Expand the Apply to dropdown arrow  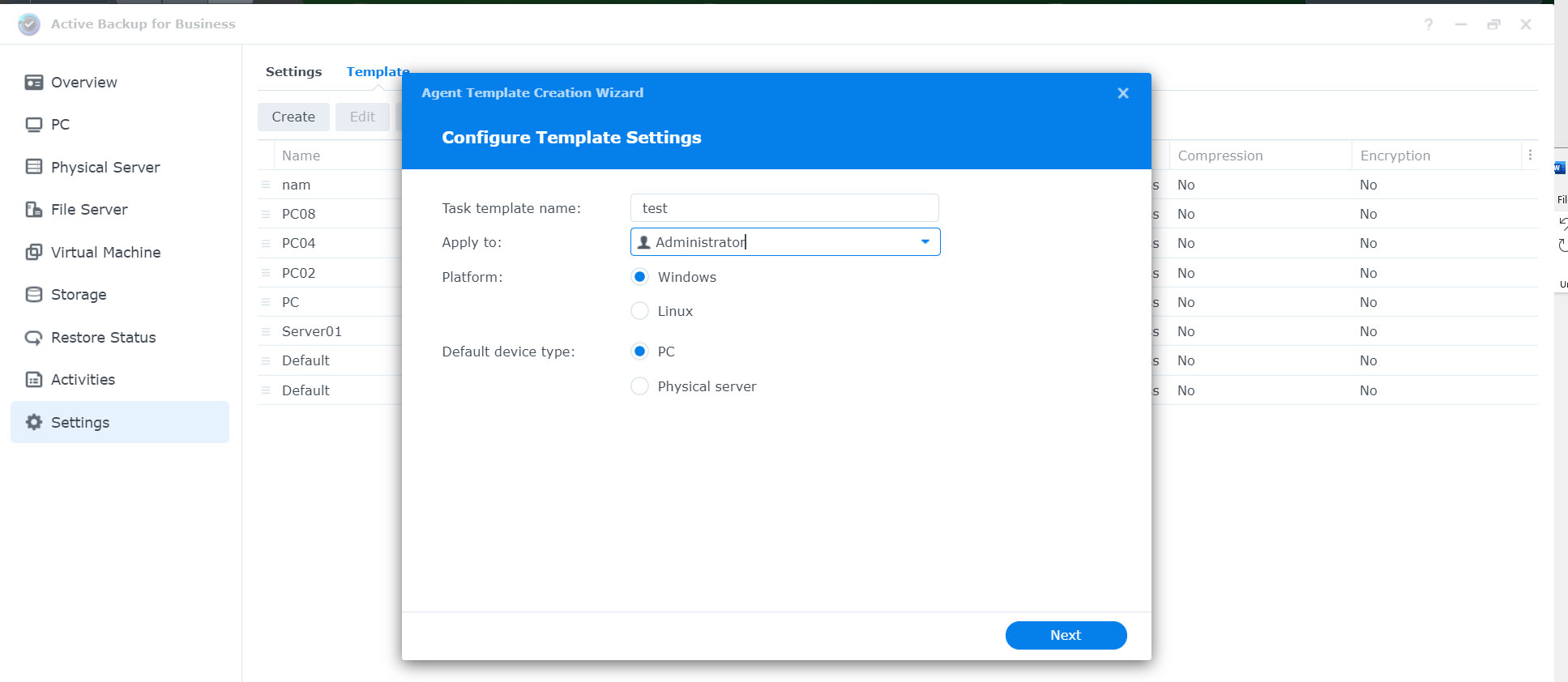tap(925, 242)
